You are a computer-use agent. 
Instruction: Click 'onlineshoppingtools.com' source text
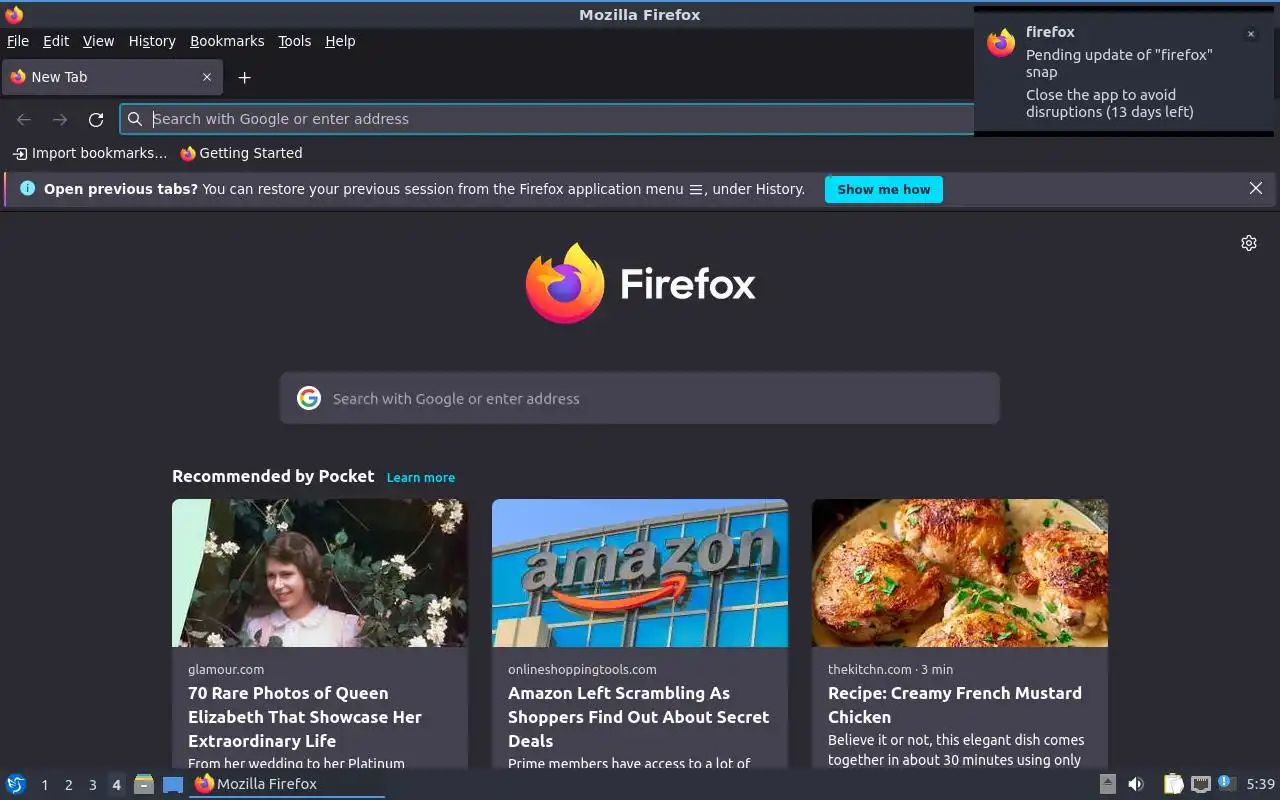(582, 669)
